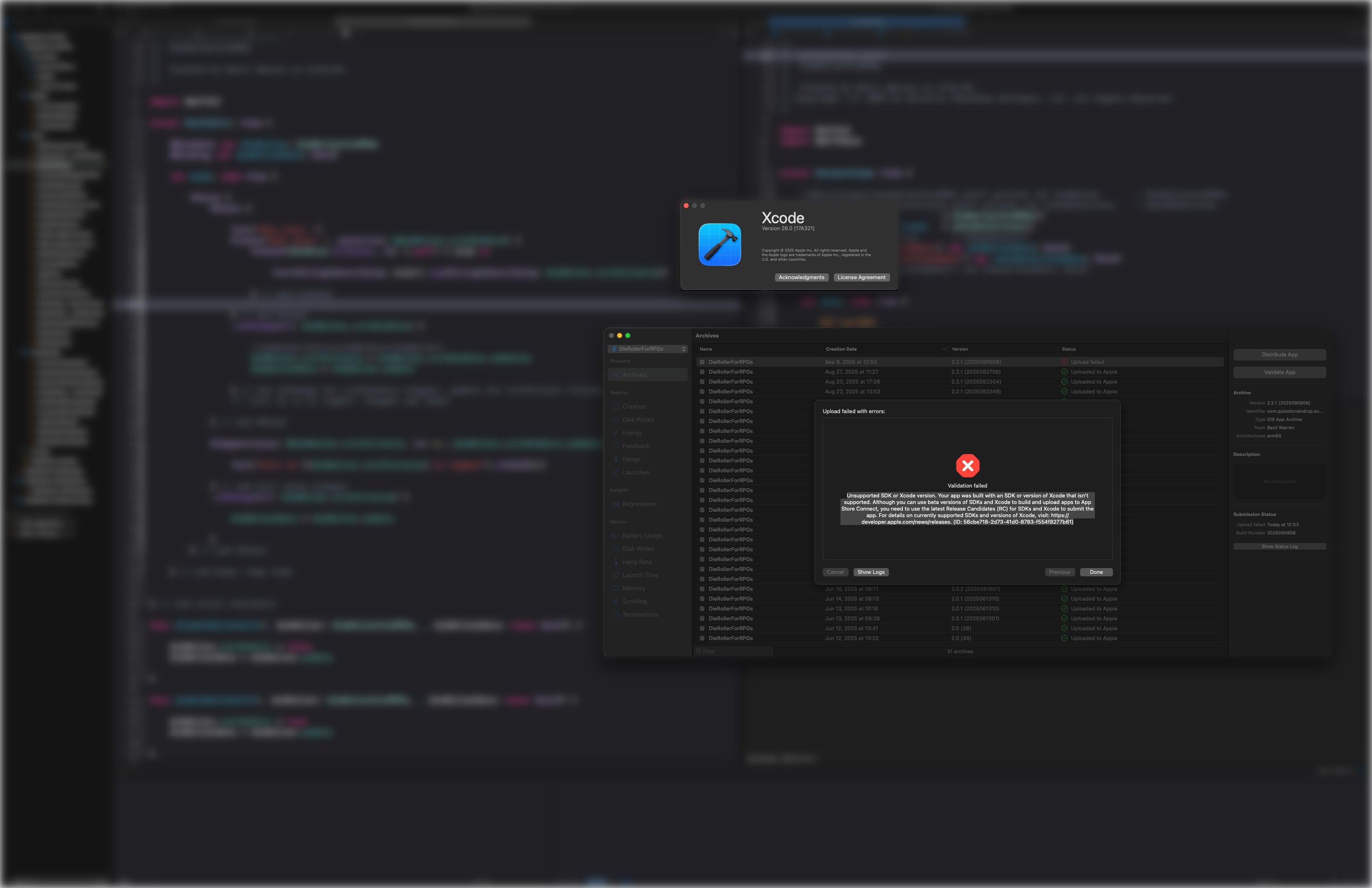Sort archives by Name column
This screenshot has width=1372, height=888.
point(706,349)
